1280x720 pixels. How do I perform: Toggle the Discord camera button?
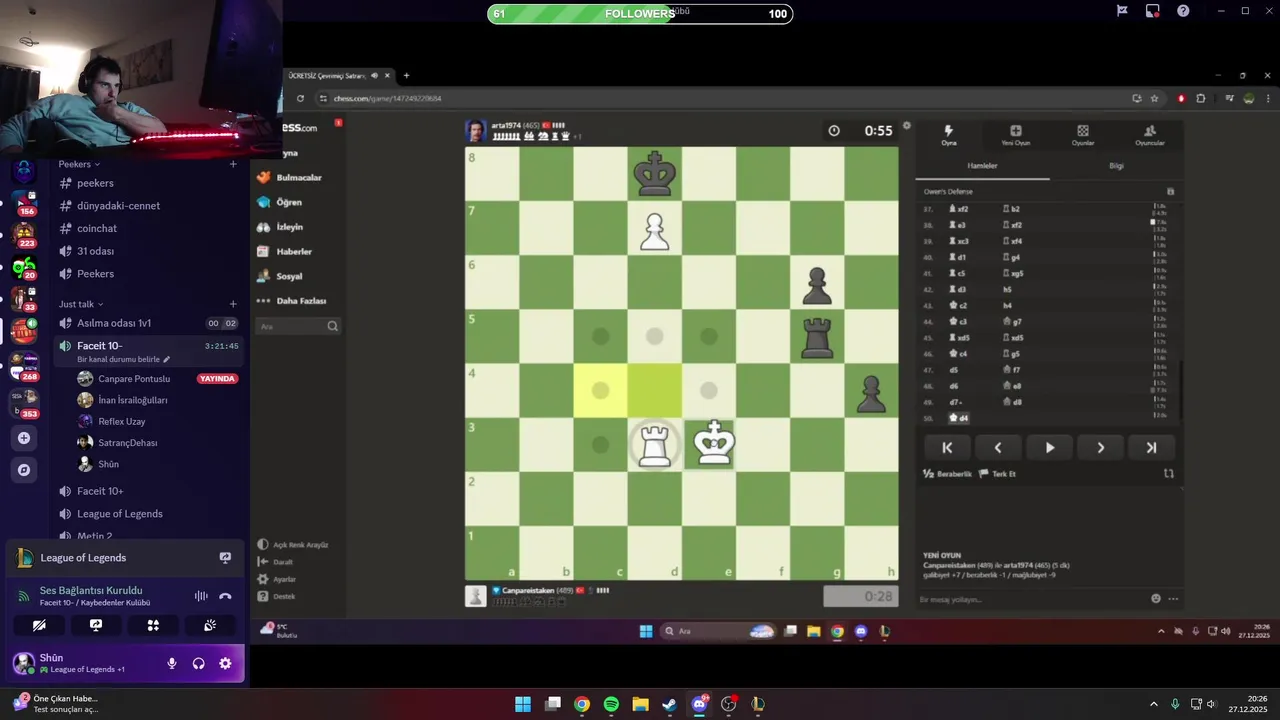[39, 625]
